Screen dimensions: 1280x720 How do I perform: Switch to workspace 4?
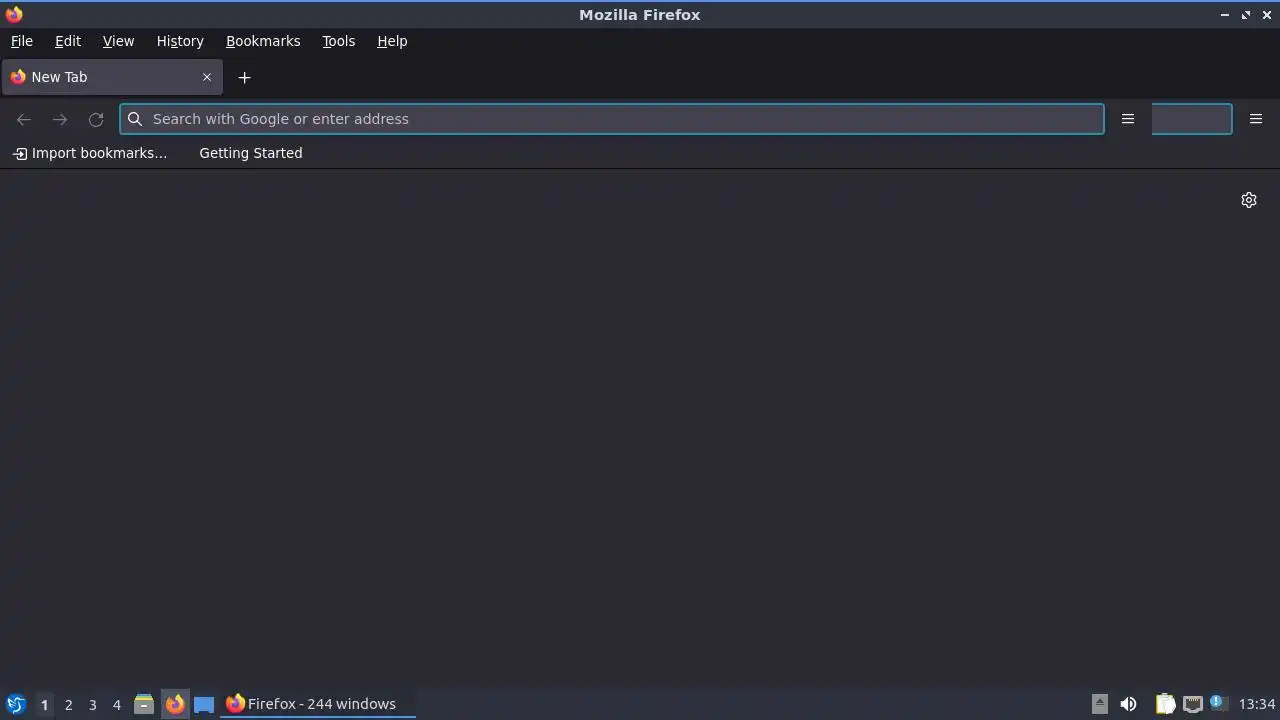116,704
